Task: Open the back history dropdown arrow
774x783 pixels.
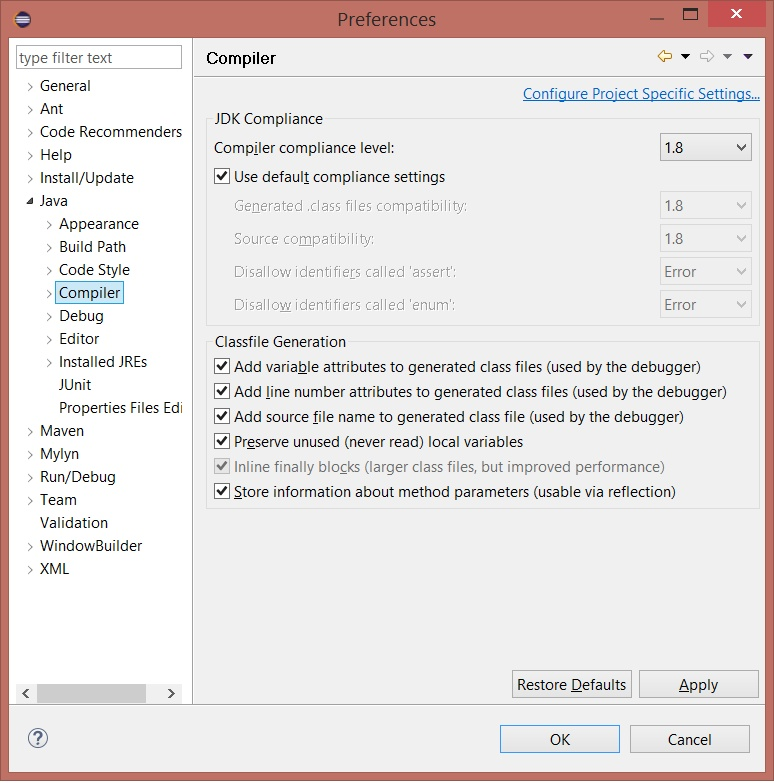Action: 686,56
